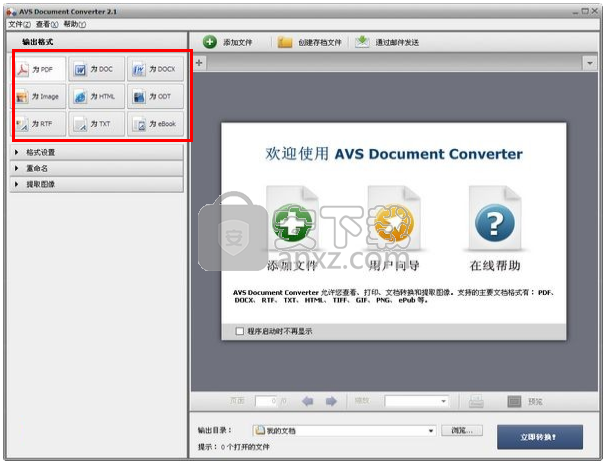The image size is (612, 465).
Task: Click the green Add Files toolbar icon
Action: point(210,42)
